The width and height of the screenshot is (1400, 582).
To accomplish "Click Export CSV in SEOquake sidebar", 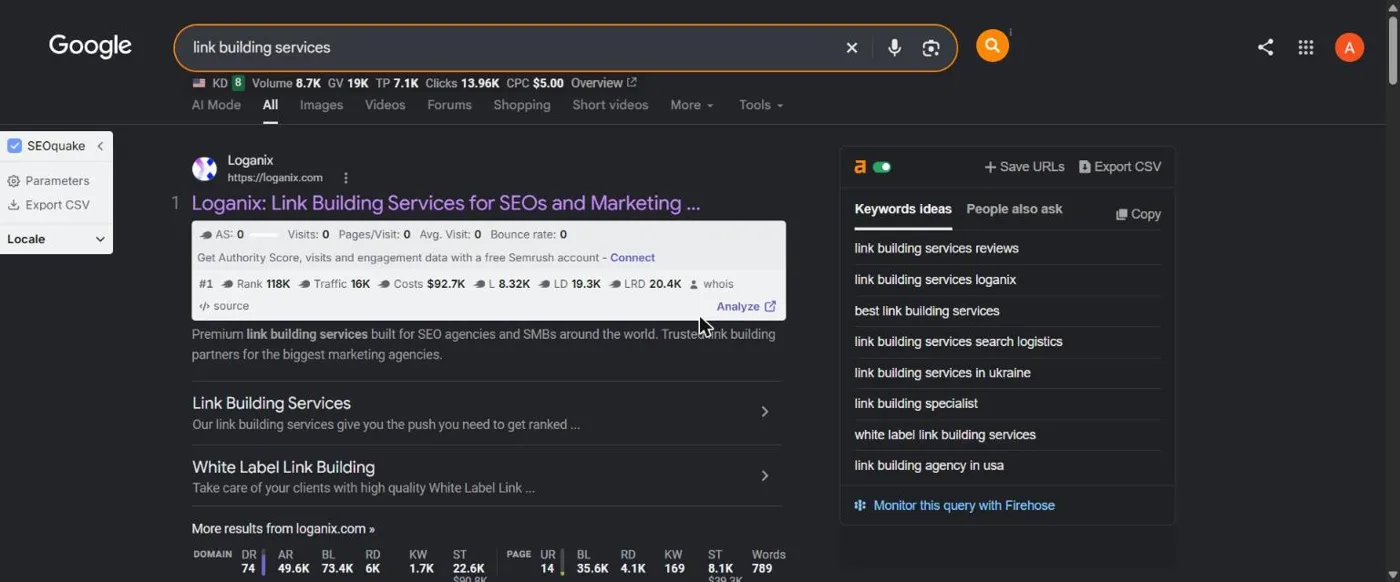I will (x=48, y=205).
